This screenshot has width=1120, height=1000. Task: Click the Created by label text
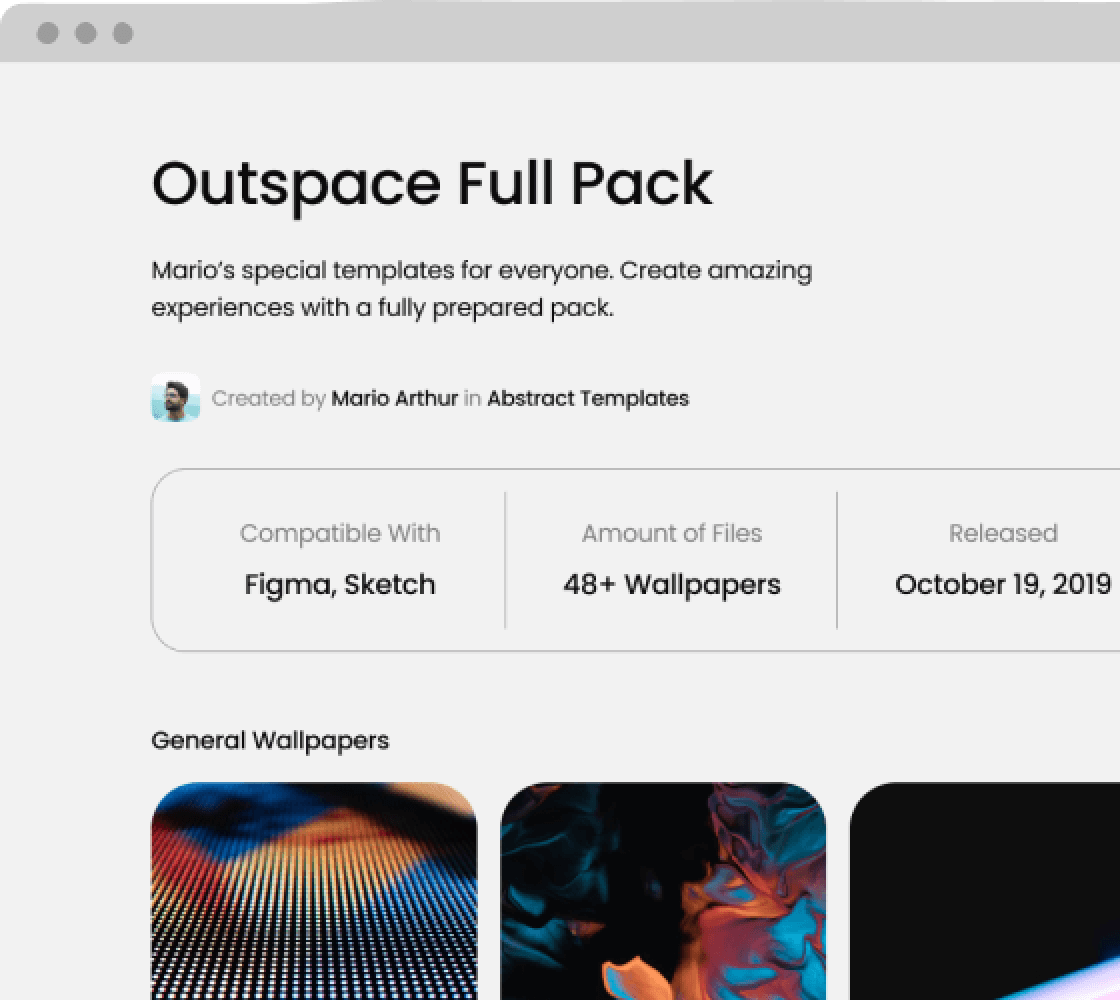pyautogui.click(x=268, y=398)
